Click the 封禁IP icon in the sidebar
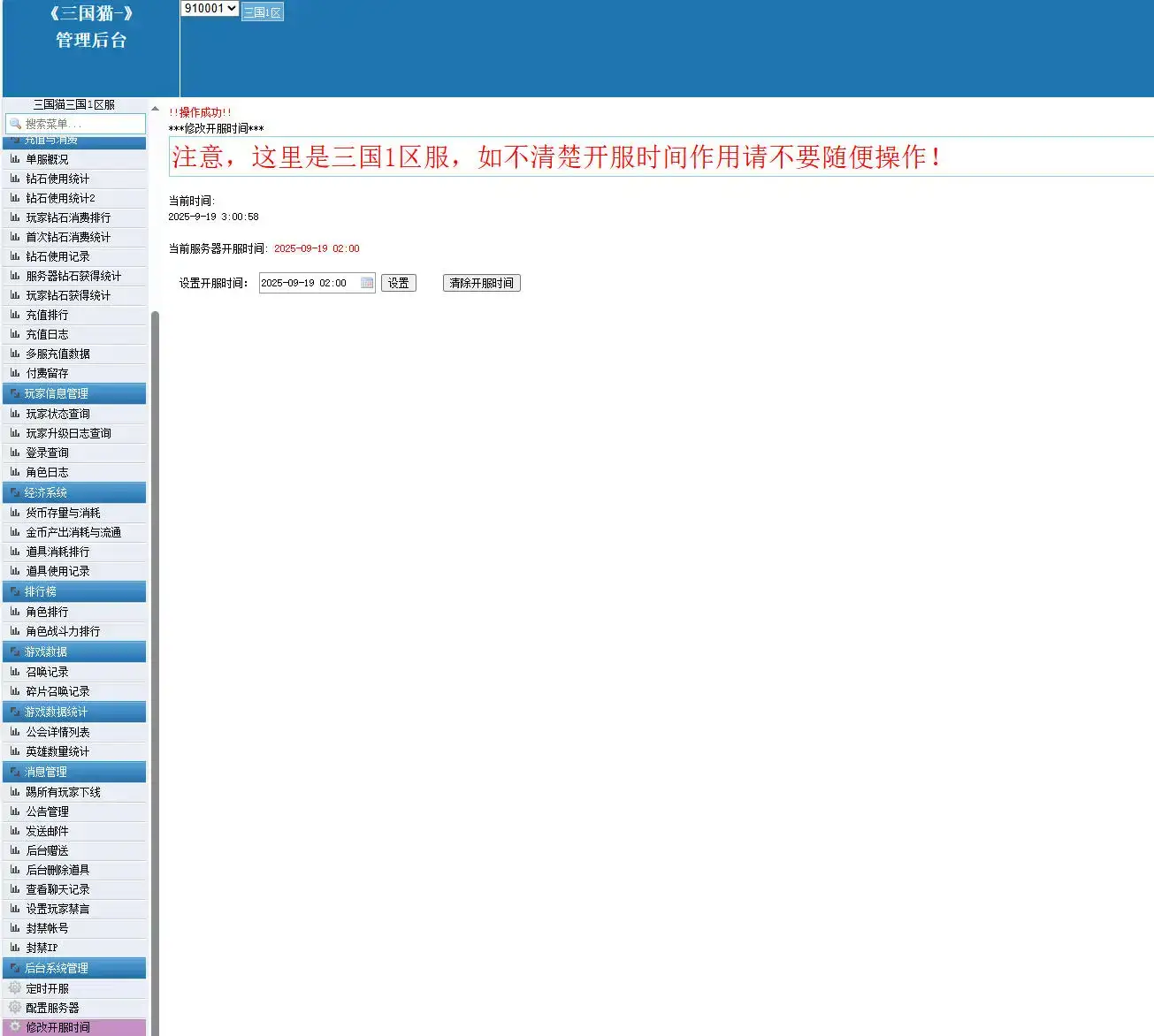The height and width of the screenshot is (1036, 1154). tap(12, 947)
